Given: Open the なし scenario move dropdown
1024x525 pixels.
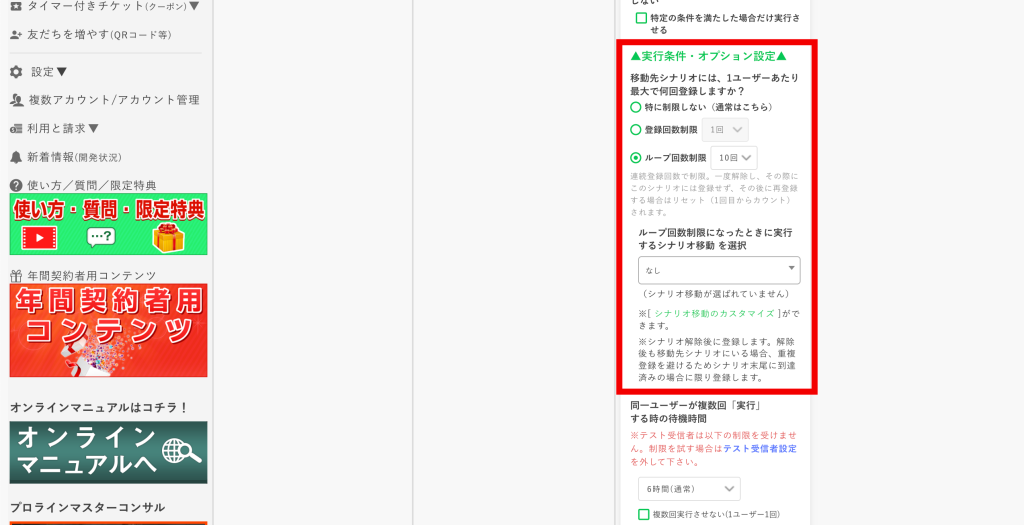Looking at the screenshot, I should pyautogui.click(x=719, y=270).
